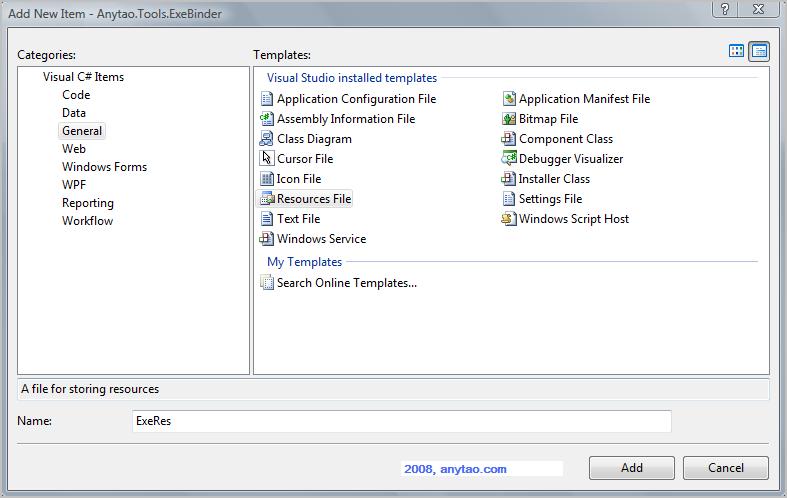Open the Windows Forms category
This screenshot has width=787, height=498.
(104, 167)
